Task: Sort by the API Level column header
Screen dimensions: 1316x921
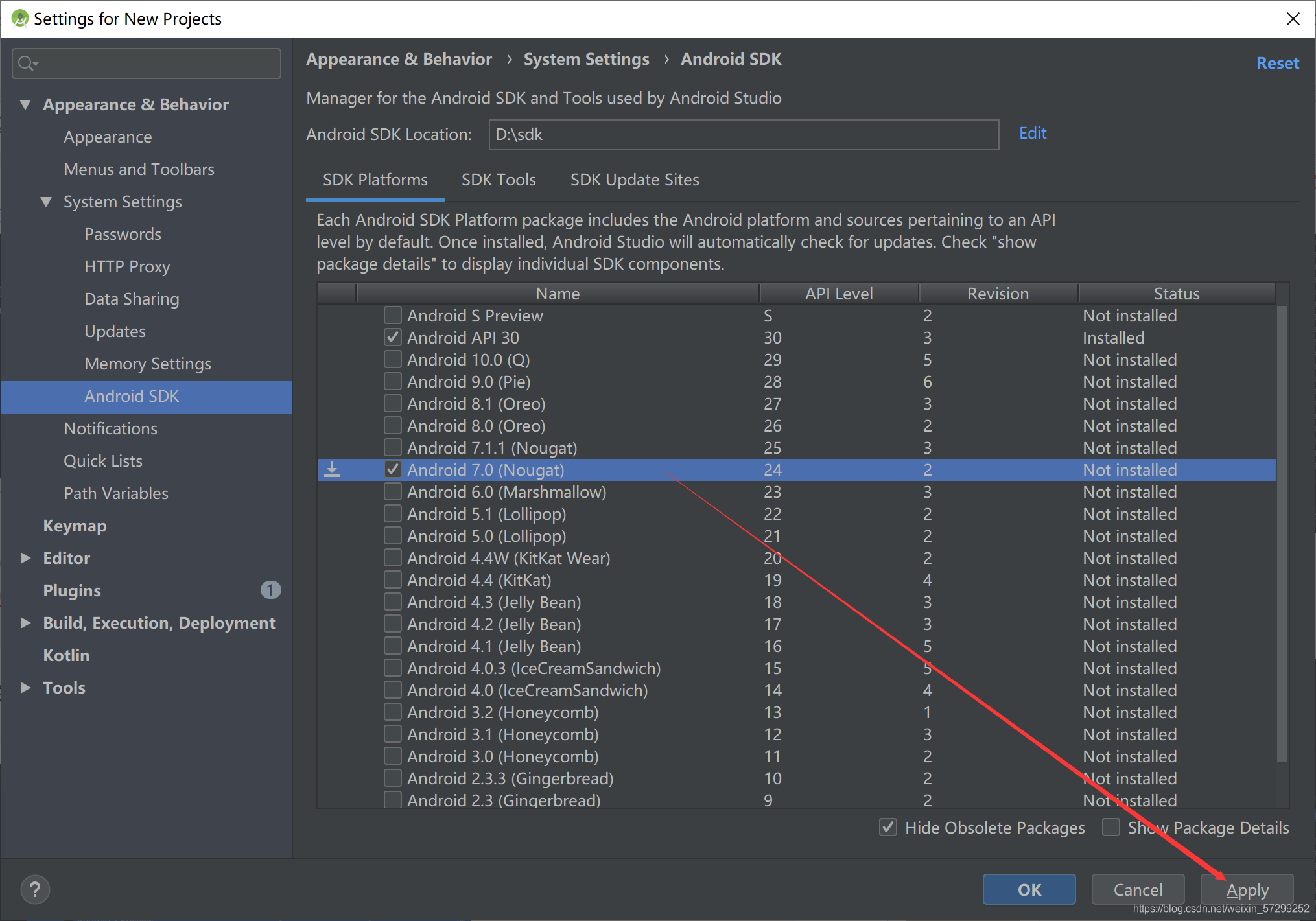Action: coord(839,294)
